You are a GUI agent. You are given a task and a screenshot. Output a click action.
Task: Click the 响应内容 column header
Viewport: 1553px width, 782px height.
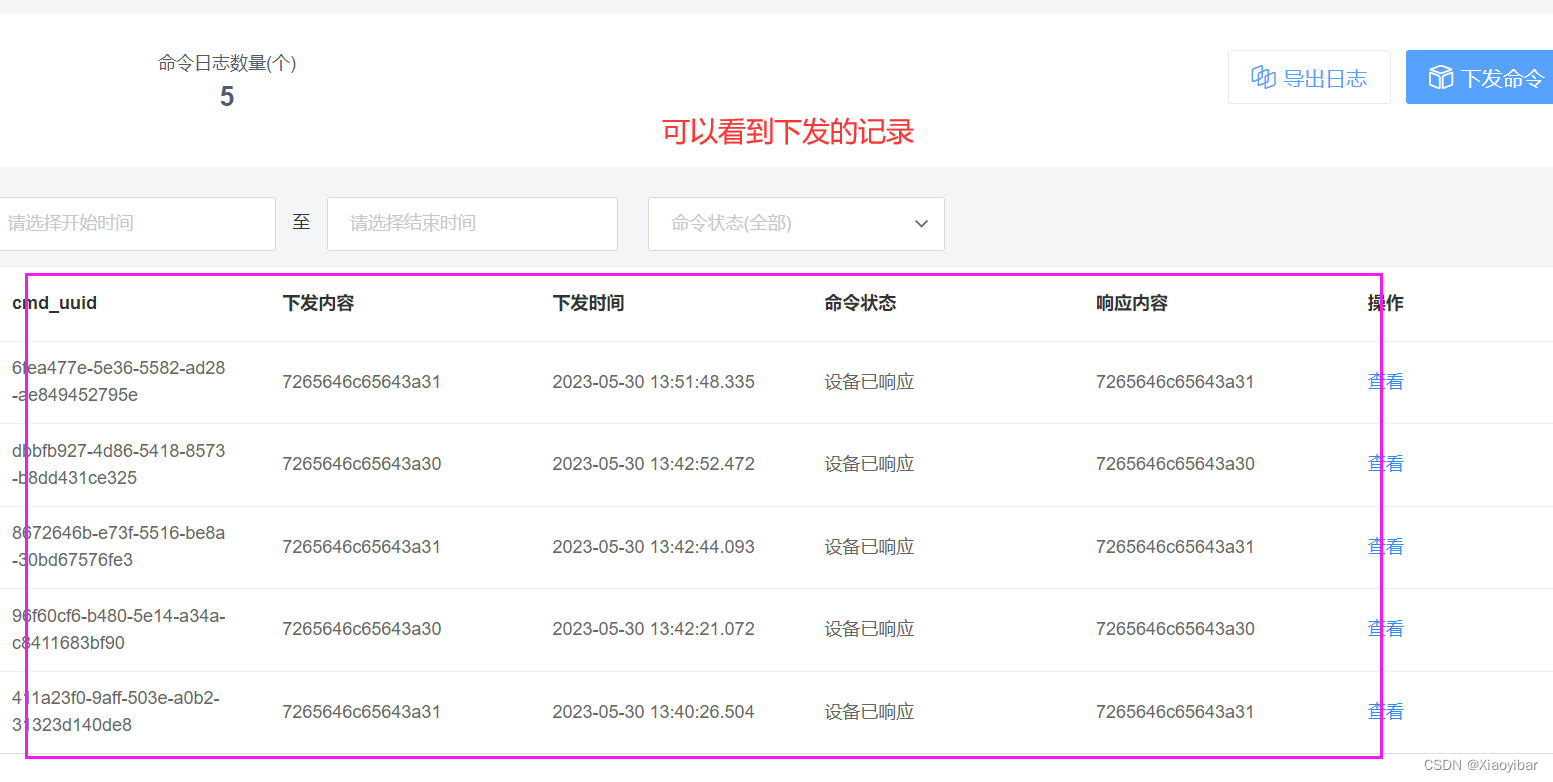[x=1132, y=303]
